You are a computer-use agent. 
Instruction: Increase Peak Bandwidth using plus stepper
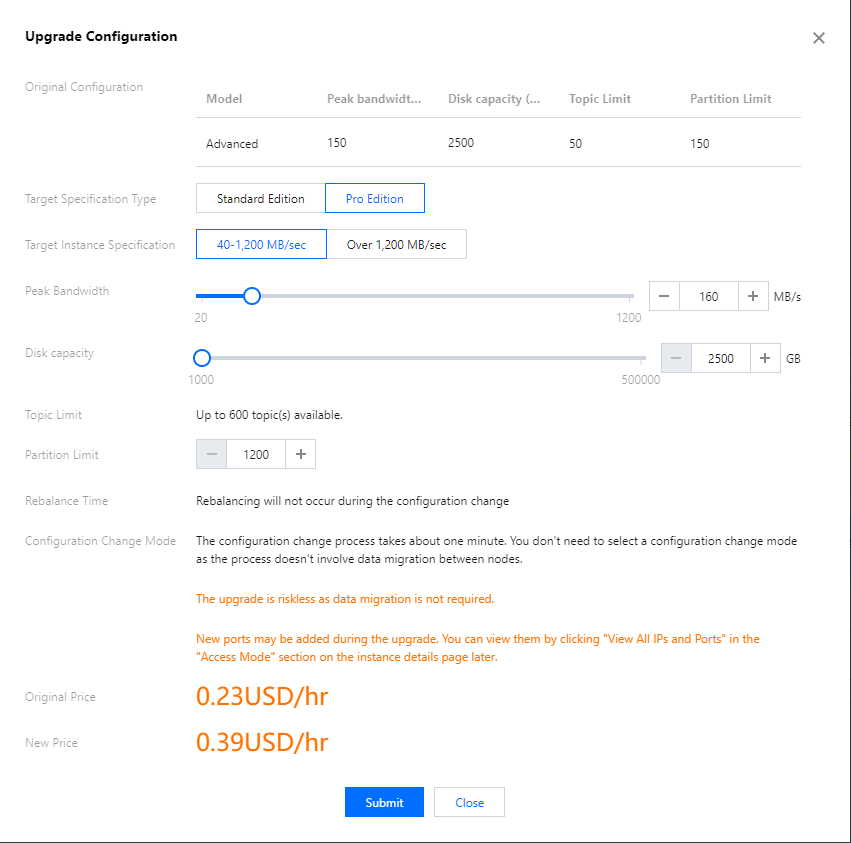pos(753,296)
